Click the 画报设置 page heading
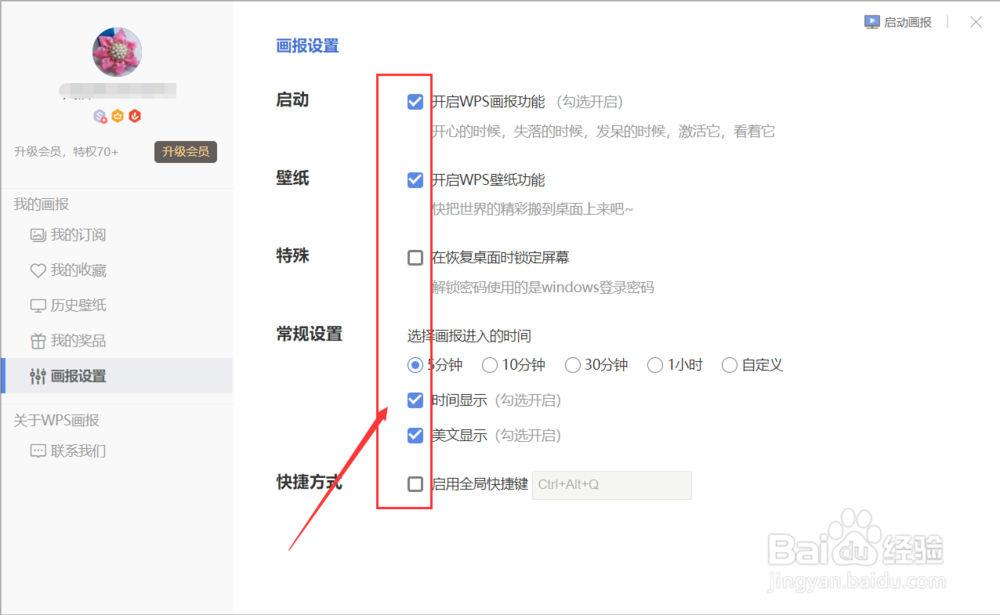 pos(307,46)
